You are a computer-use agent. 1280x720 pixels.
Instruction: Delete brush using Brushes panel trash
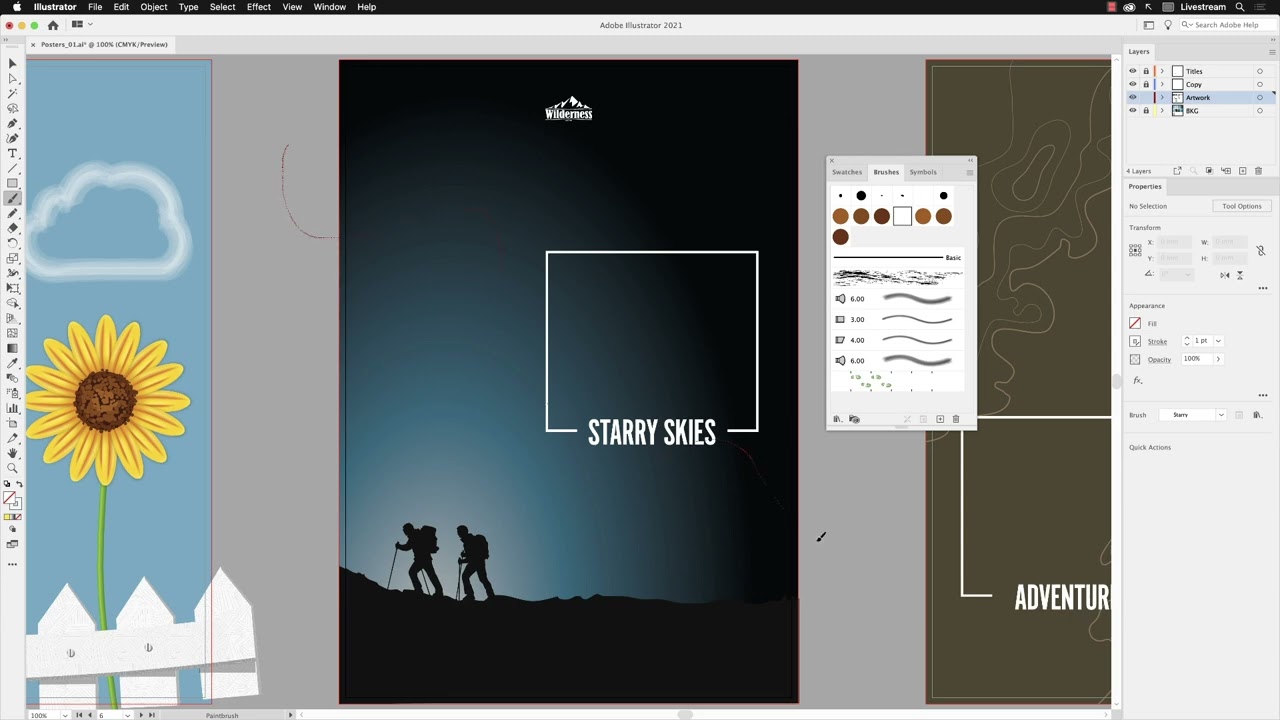pos(956,419)
